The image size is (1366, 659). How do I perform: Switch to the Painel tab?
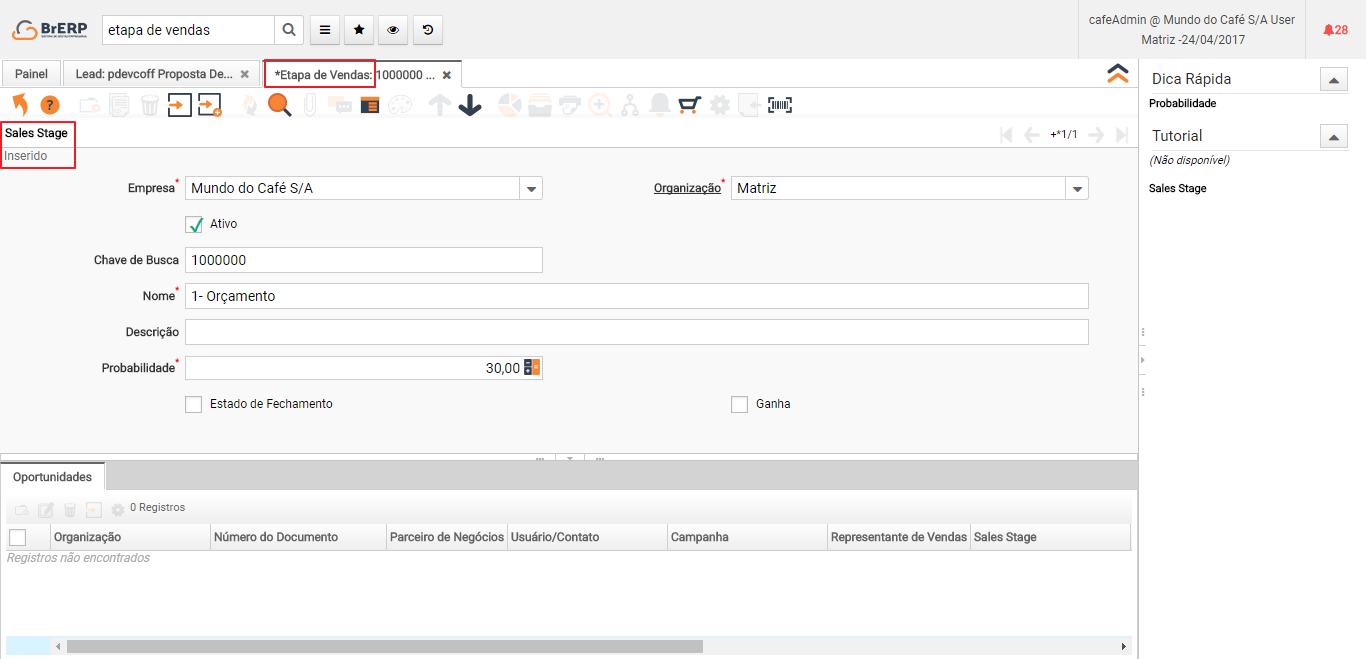click(31, 74)
